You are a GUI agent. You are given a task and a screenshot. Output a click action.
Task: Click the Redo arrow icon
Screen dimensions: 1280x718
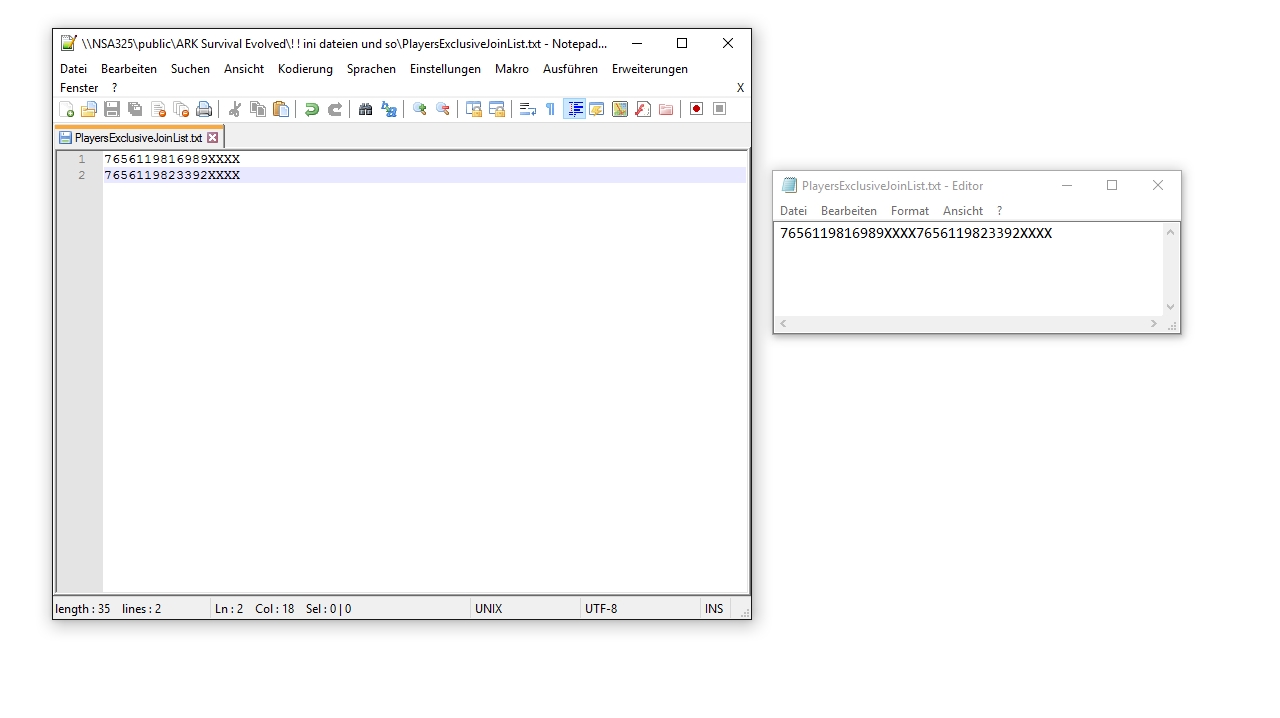tap(335, 109)
